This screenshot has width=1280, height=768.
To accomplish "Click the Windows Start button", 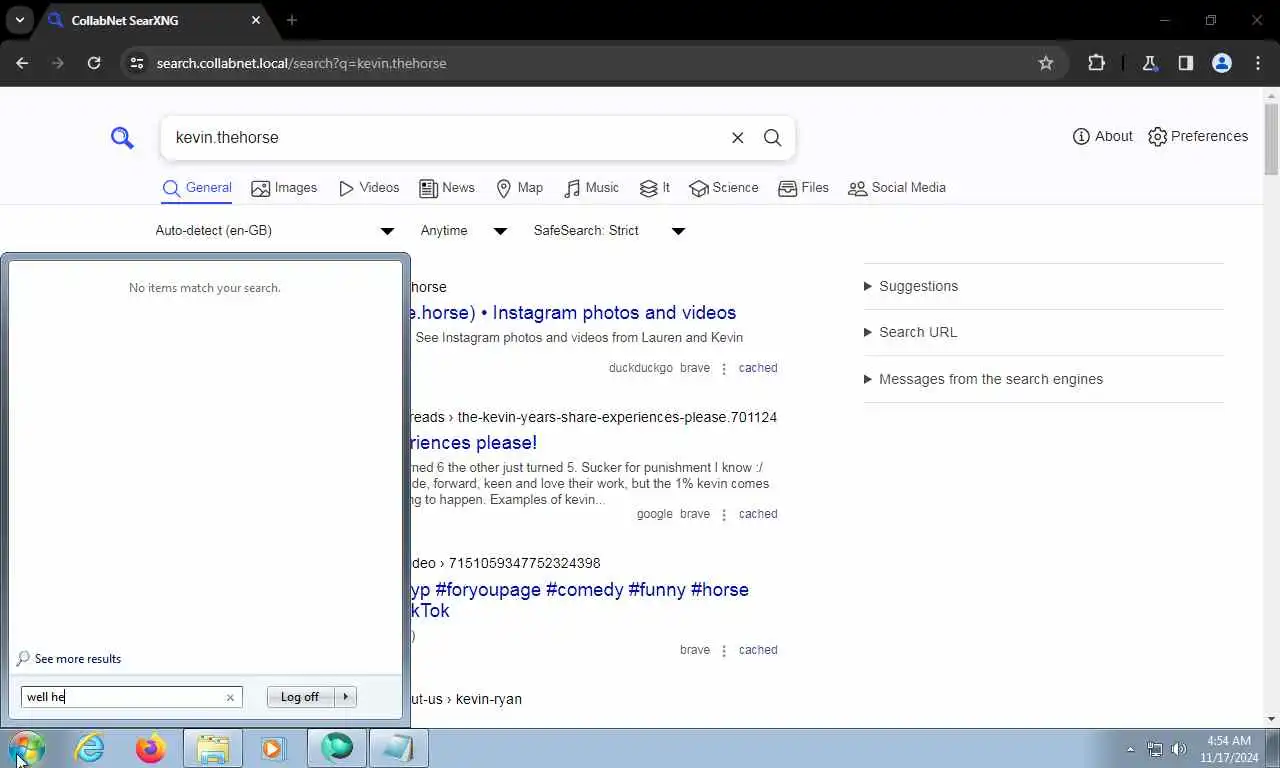I will 26,748.
